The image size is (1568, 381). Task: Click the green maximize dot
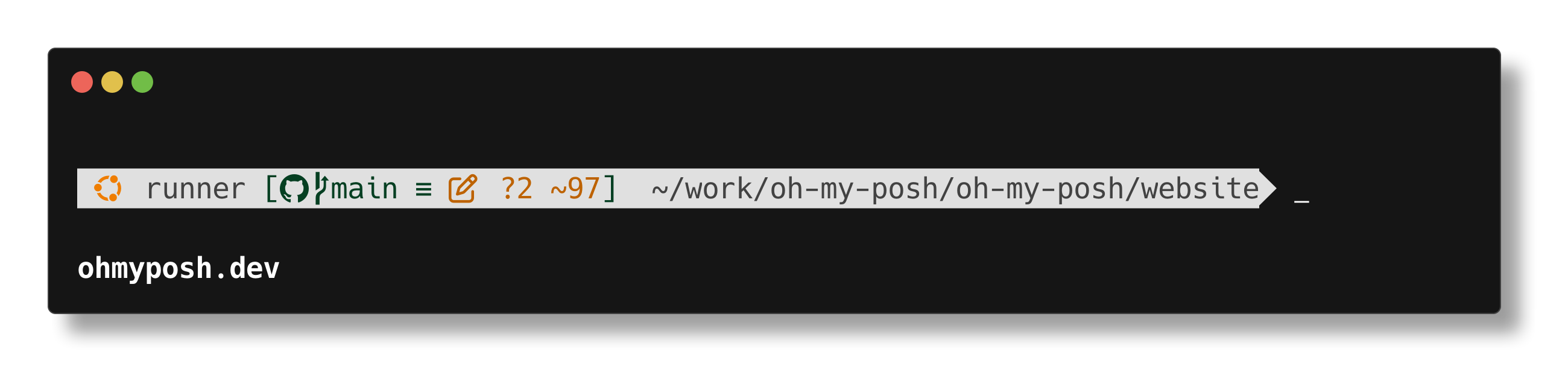click(142, 82)
